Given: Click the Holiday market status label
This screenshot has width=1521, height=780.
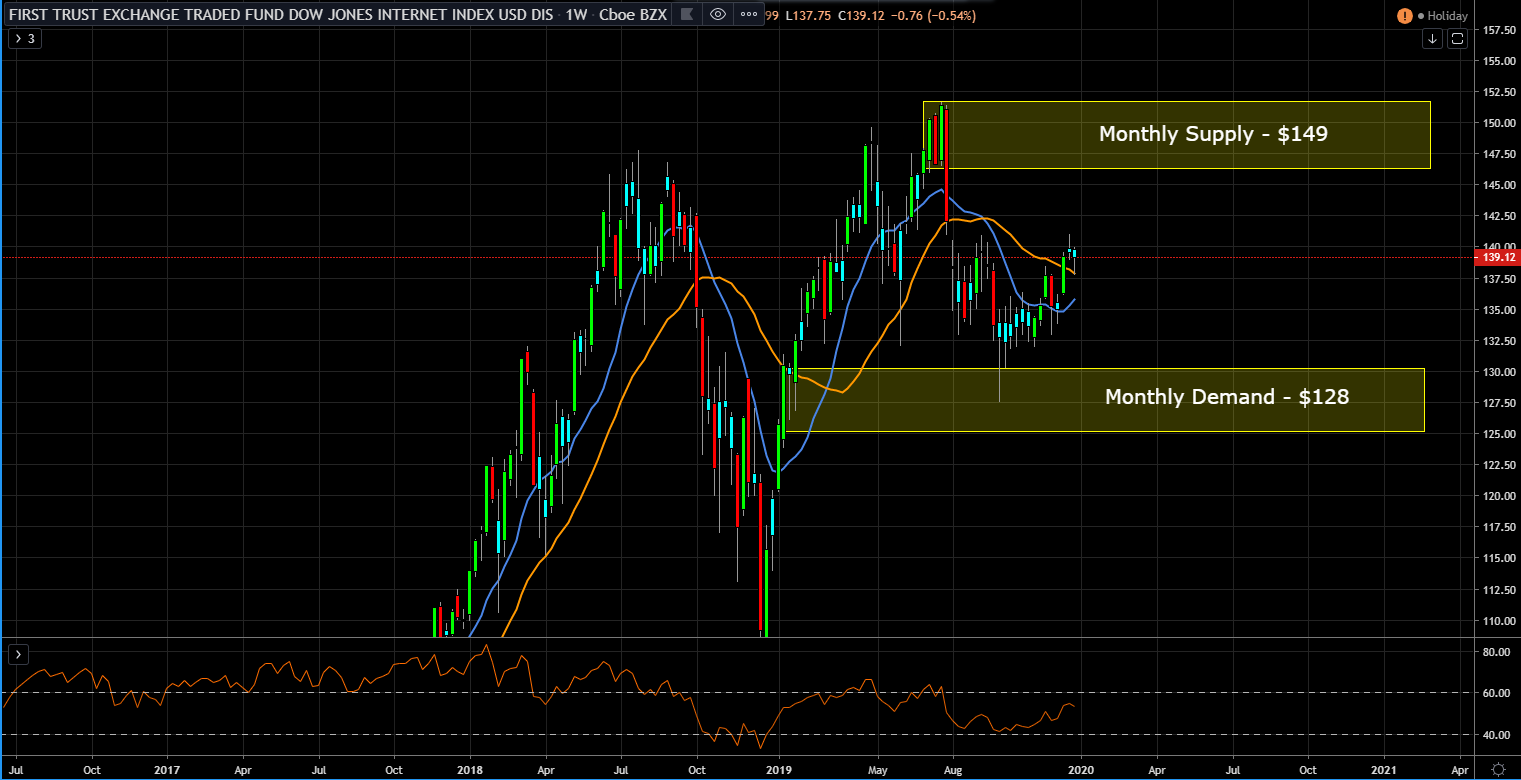Looking at the screenshot, I should coord(1447,16).
